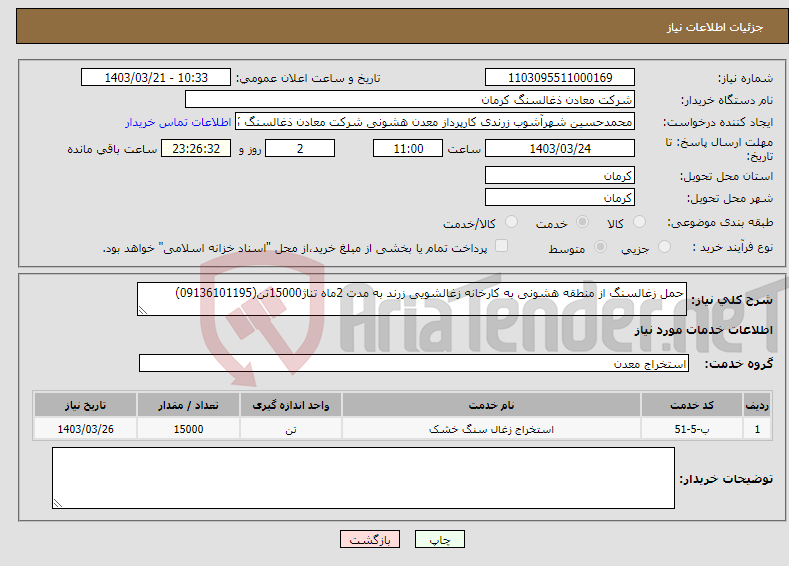Toggle the اسناد خزانه اسلامی payment checkbox
This screenshot has height=566, width=789.
[x=501, y=246]
